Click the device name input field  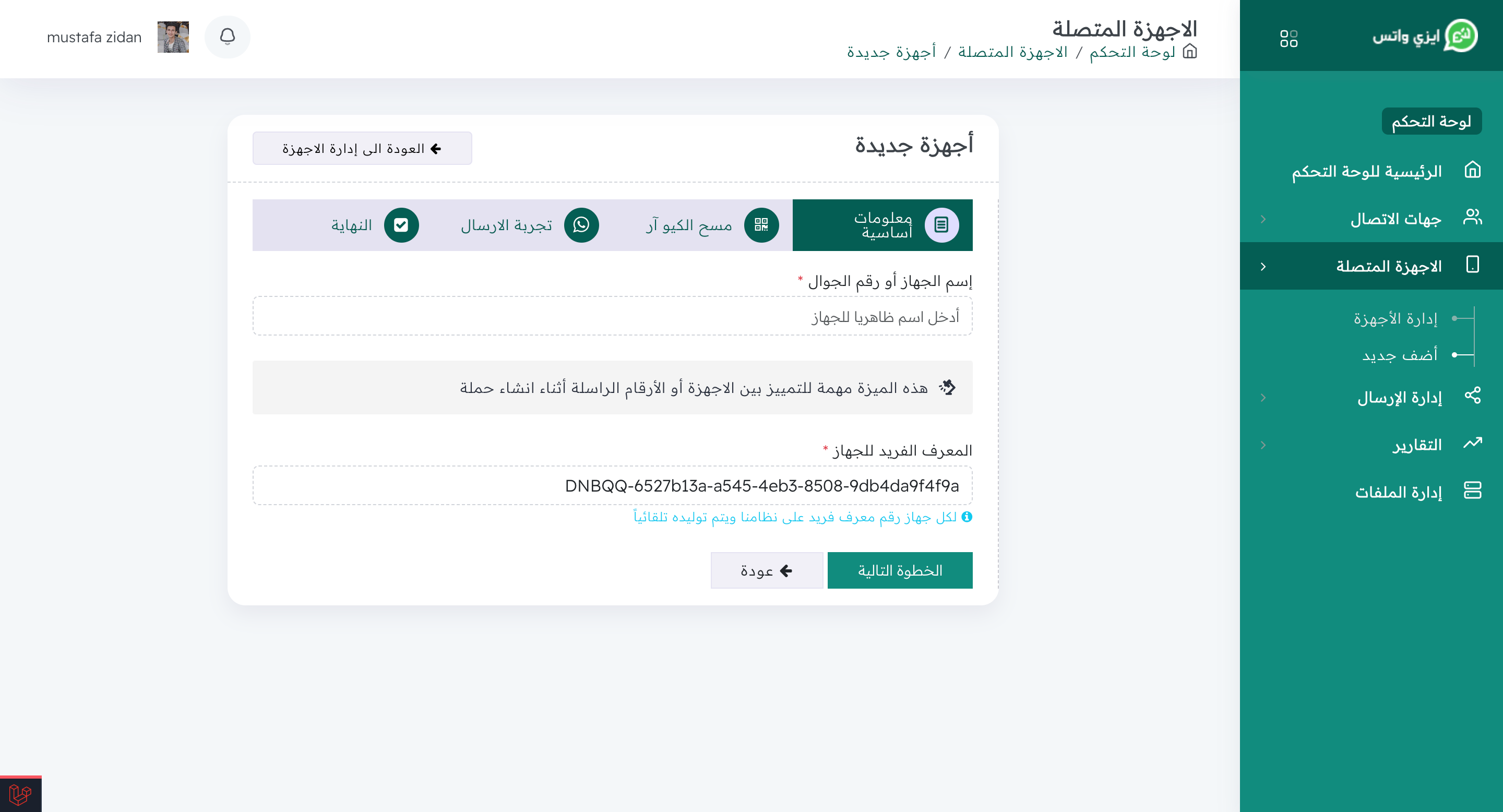pyautogui.click(x=612, y=316)
